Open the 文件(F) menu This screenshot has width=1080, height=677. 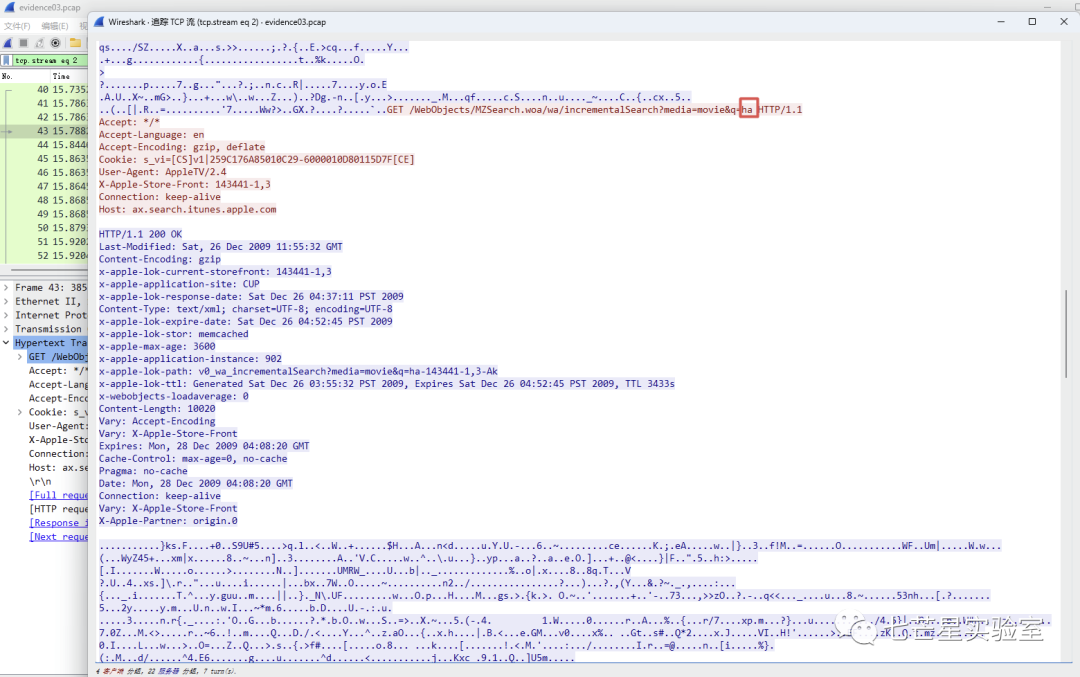point(17,26)
